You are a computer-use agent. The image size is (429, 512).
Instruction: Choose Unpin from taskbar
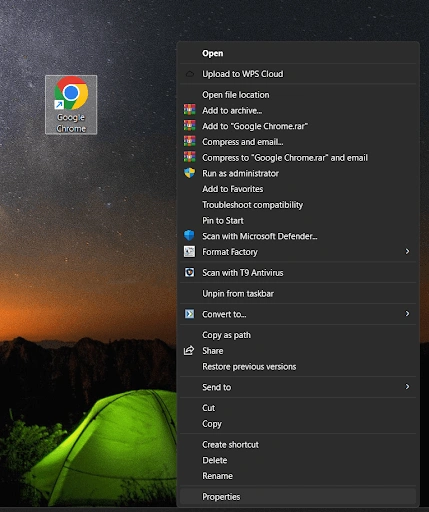click(298, 293)
